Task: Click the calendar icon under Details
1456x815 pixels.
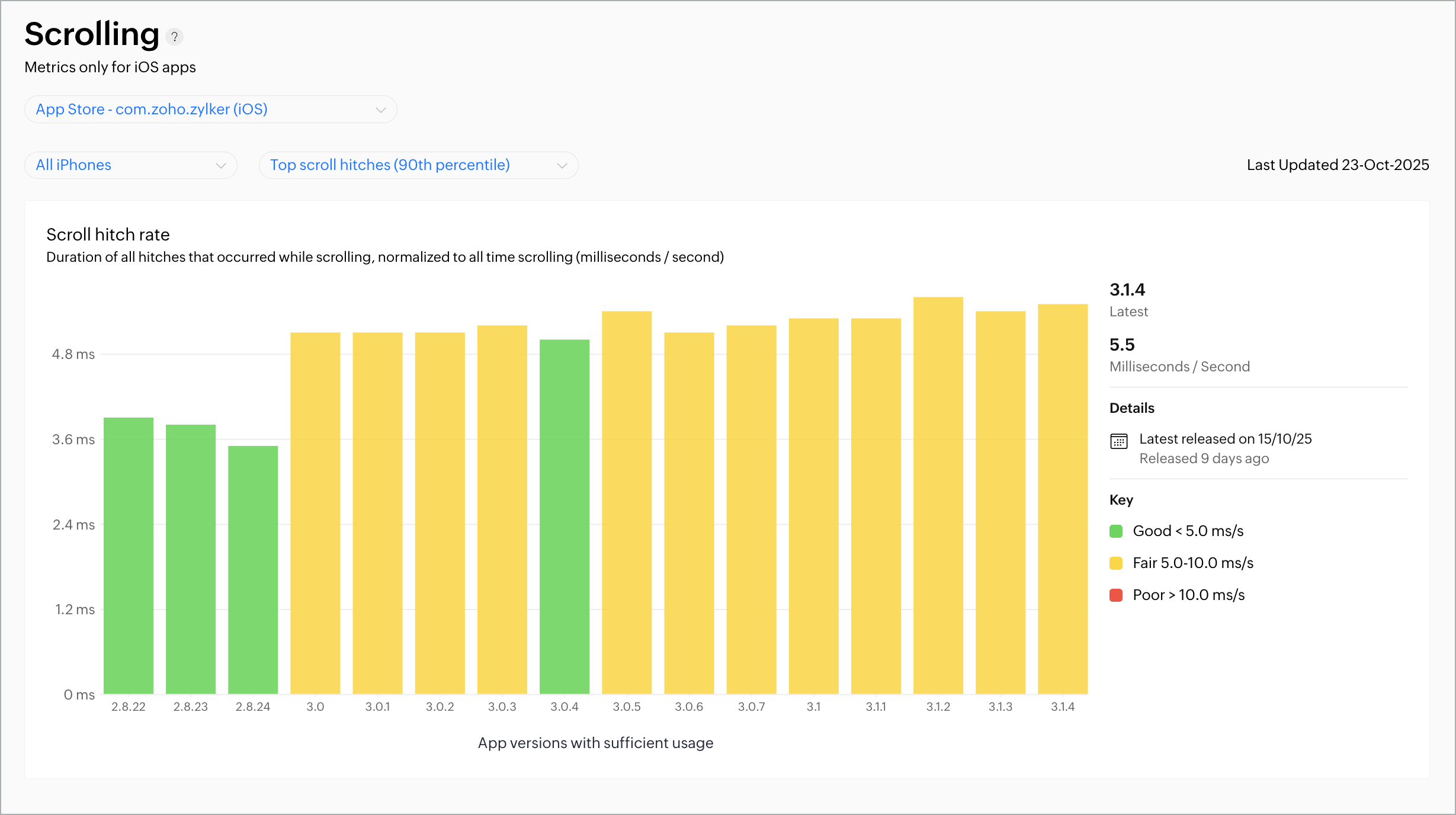Action: coord(1118,441)
